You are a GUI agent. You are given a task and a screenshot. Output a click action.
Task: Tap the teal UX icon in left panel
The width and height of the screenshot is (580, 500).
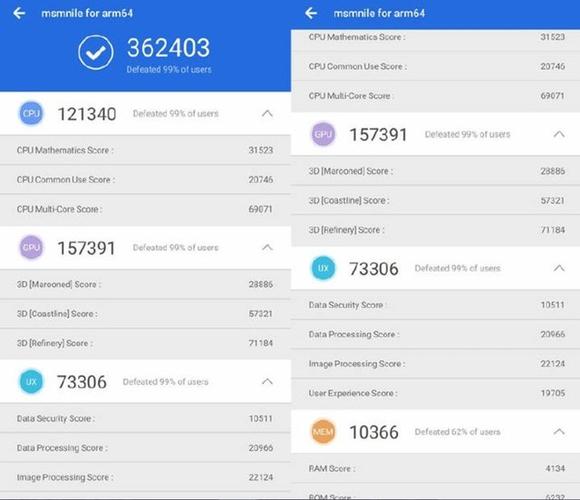tap(31, 381)
